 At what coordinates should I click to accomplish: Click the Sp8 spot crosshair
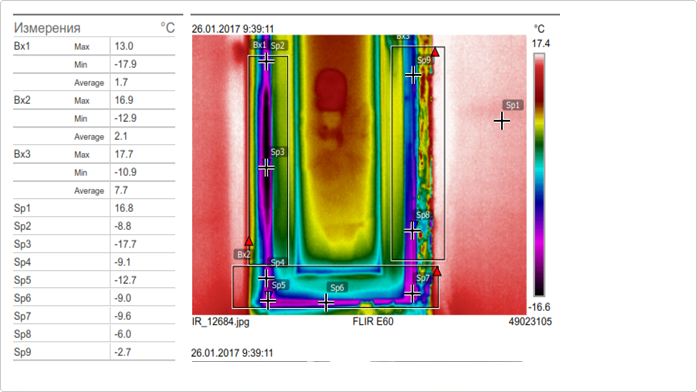click(412, 230)
